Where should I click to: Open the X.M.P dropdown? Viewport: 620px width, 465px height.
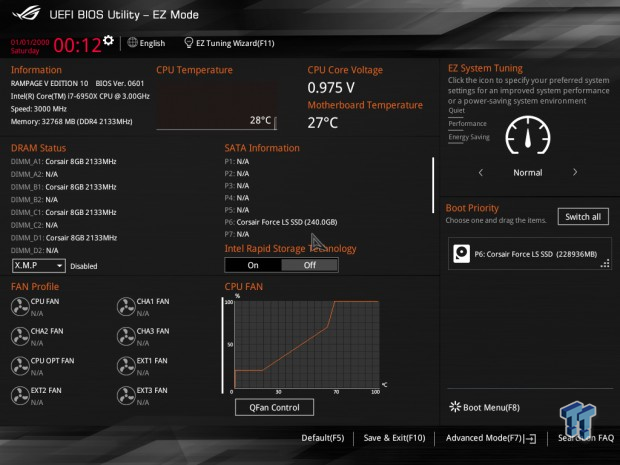pyautogui.click(x=39, y=266)
